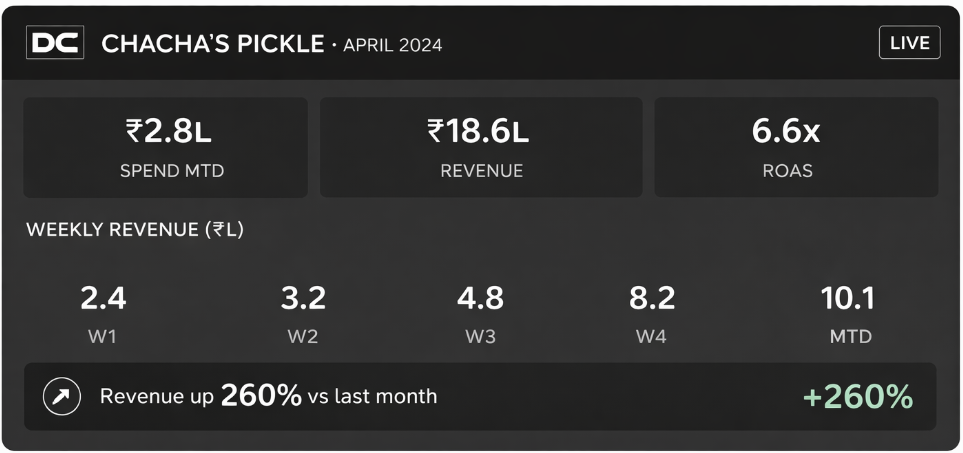963x453 pixels.
Task: Click the MTD value 10.1
Action: pyautogui.click(x=848, y=298)
